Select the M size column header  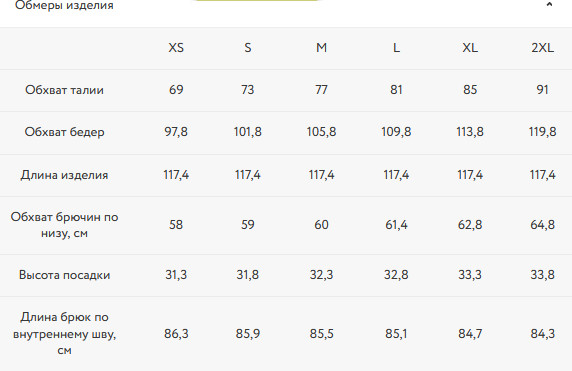(321, 48)
